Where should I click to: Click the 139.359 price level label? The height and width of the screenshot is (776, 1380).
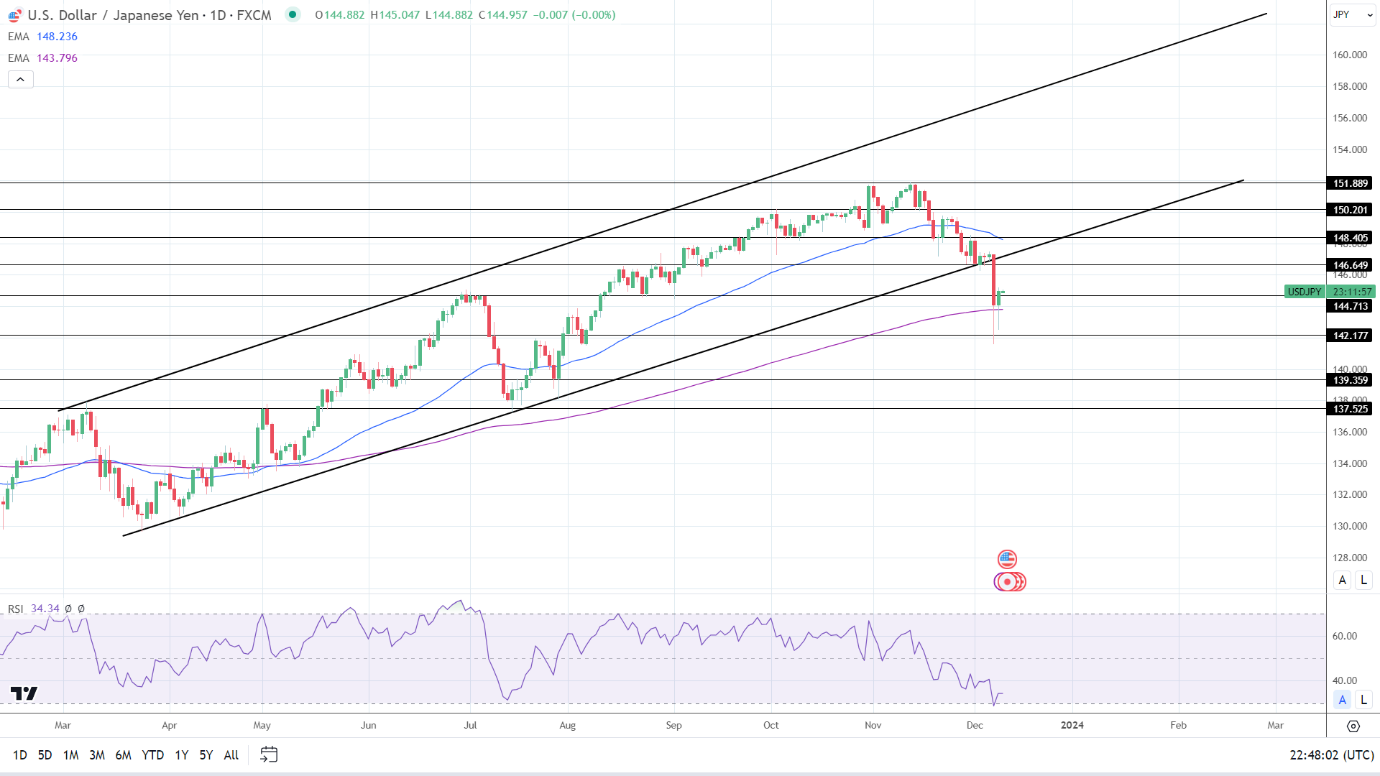[1349, 380]
